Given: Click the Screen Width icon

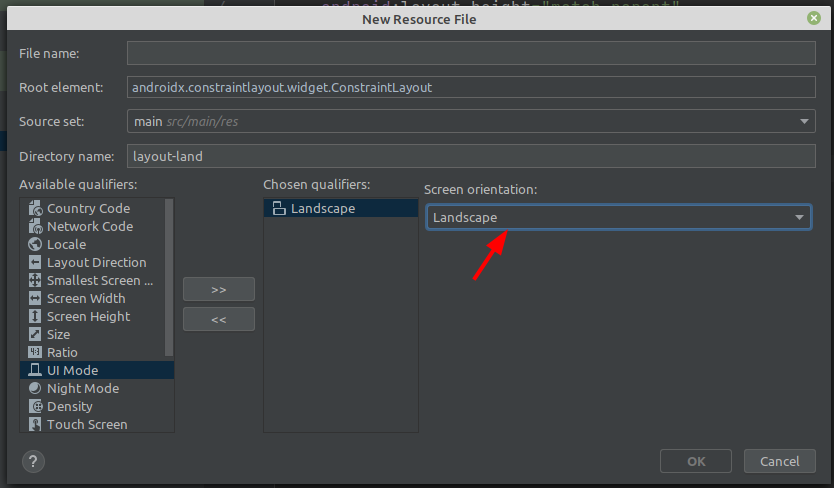Looking at the screenshot, I should tap(35, 299).
